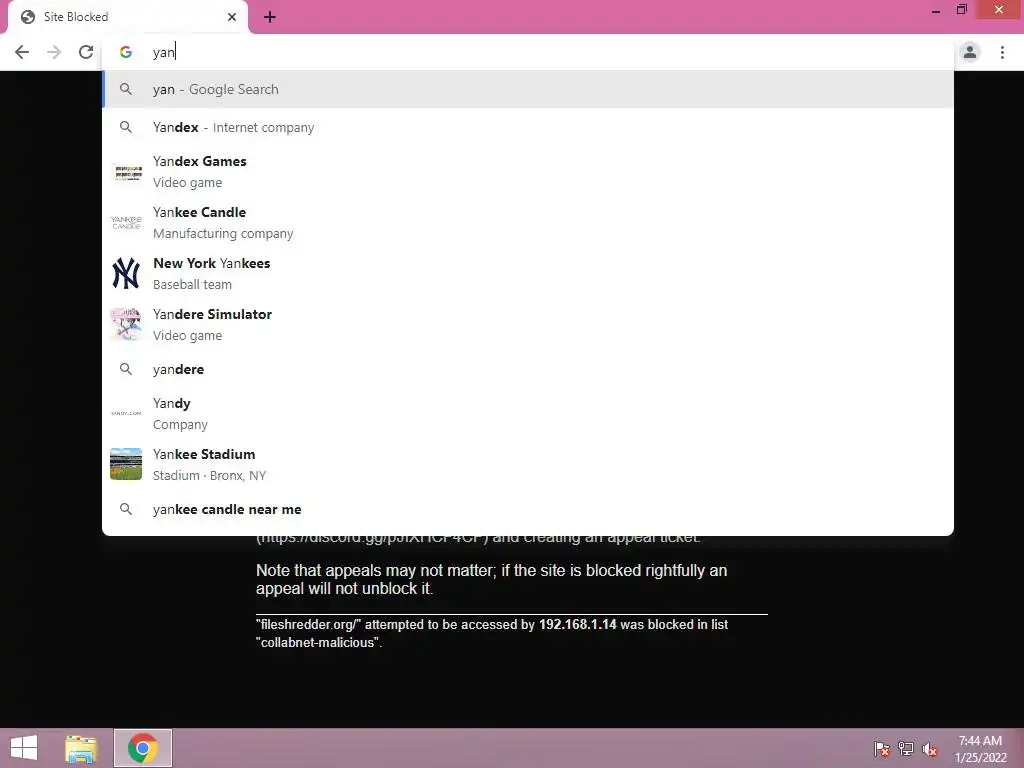The width and height of the screenshot is (1024, 768).
Task: Open Action Center flag tray icon
Action: click(x=882, y=749)
